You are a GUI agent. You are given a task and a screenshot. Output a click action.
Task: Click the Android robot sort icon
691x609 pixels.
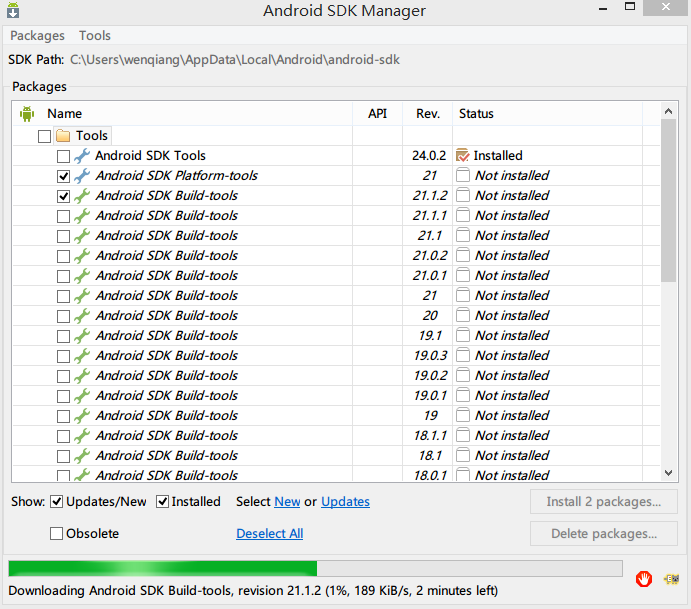(x=27, y=114)
